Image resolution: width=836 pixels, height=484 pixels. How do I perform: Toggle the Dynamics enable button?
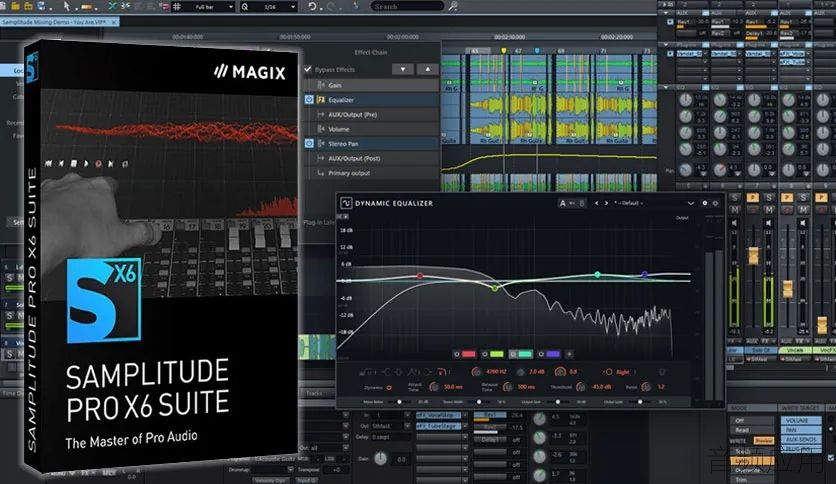point(389,388)
